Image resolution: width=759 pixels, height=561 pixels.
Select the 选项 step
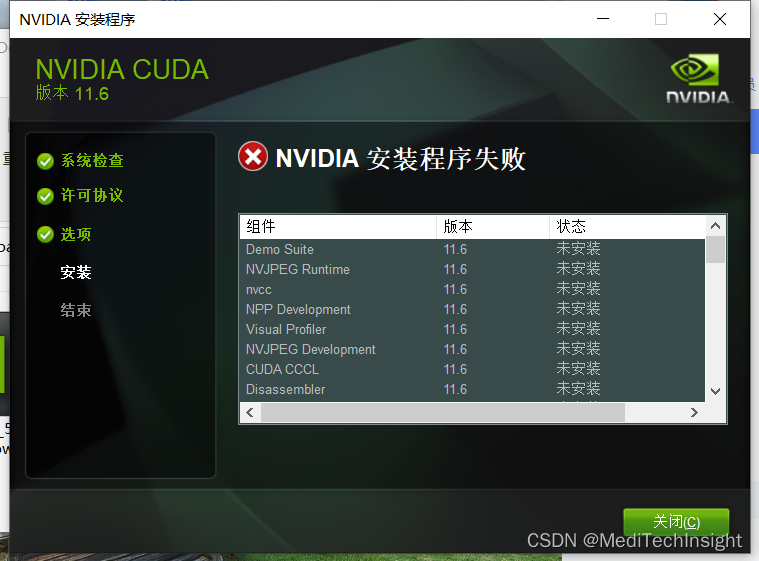tap(76, 234)
